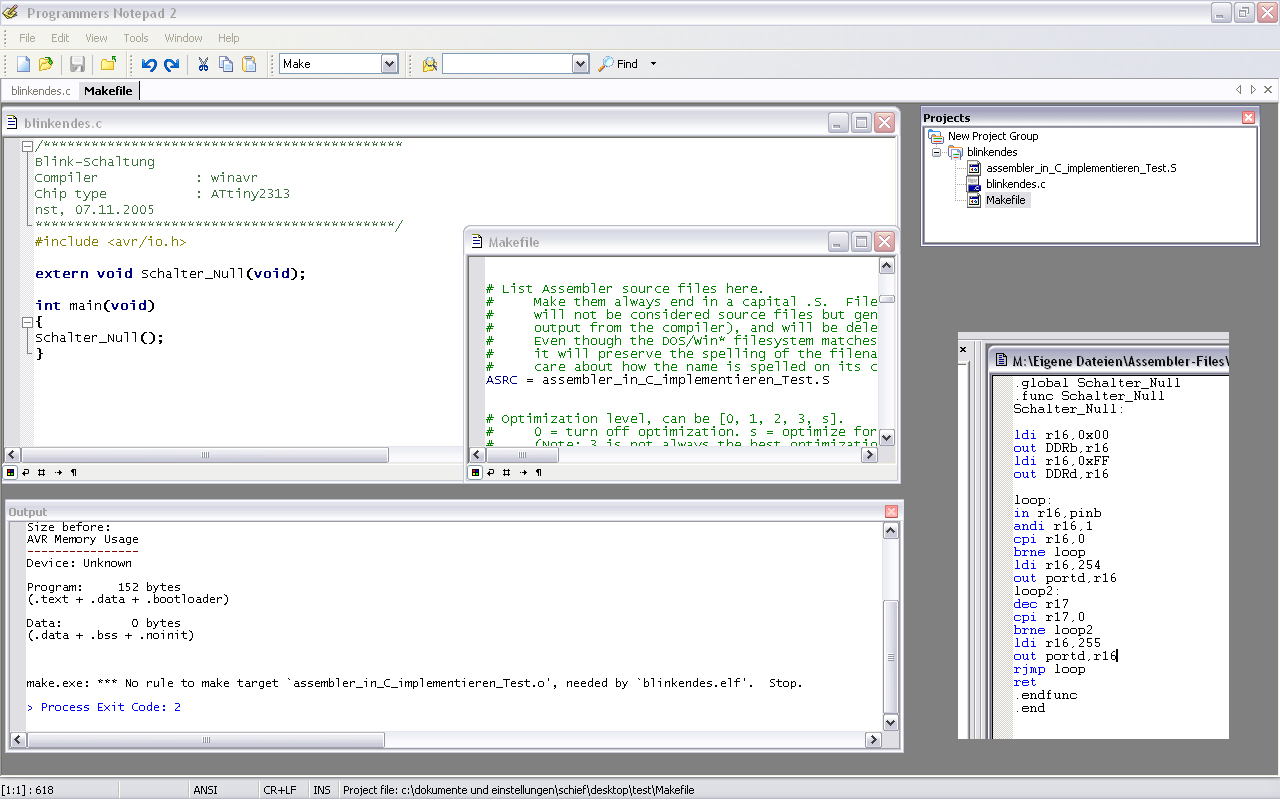Open the File menu
Screen dimensions: 1280x800
[x=27, y=38]
